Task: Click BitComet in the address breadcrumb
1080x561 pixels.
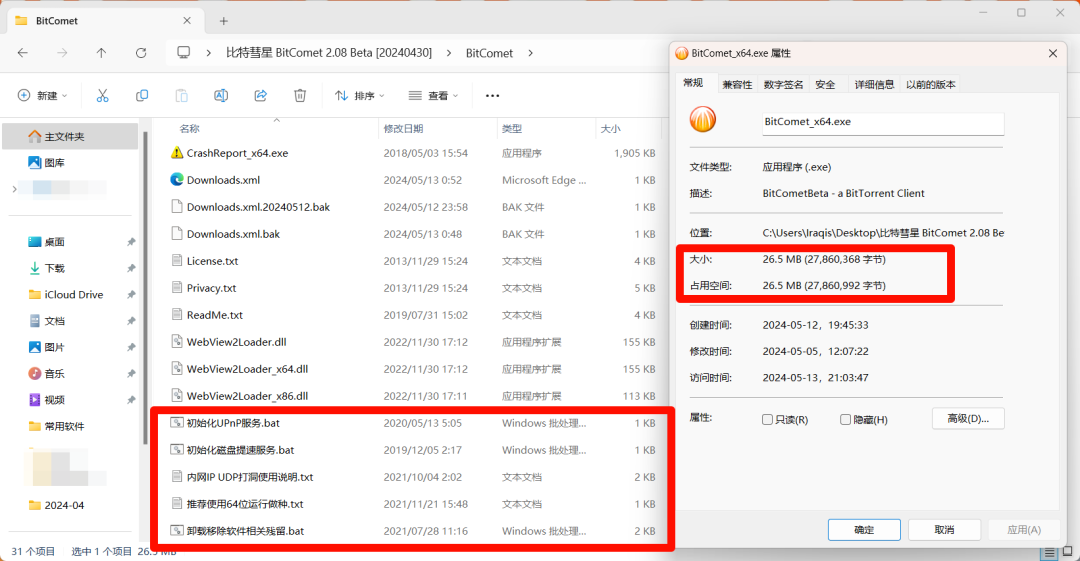Action: click(x=489, y=53)
